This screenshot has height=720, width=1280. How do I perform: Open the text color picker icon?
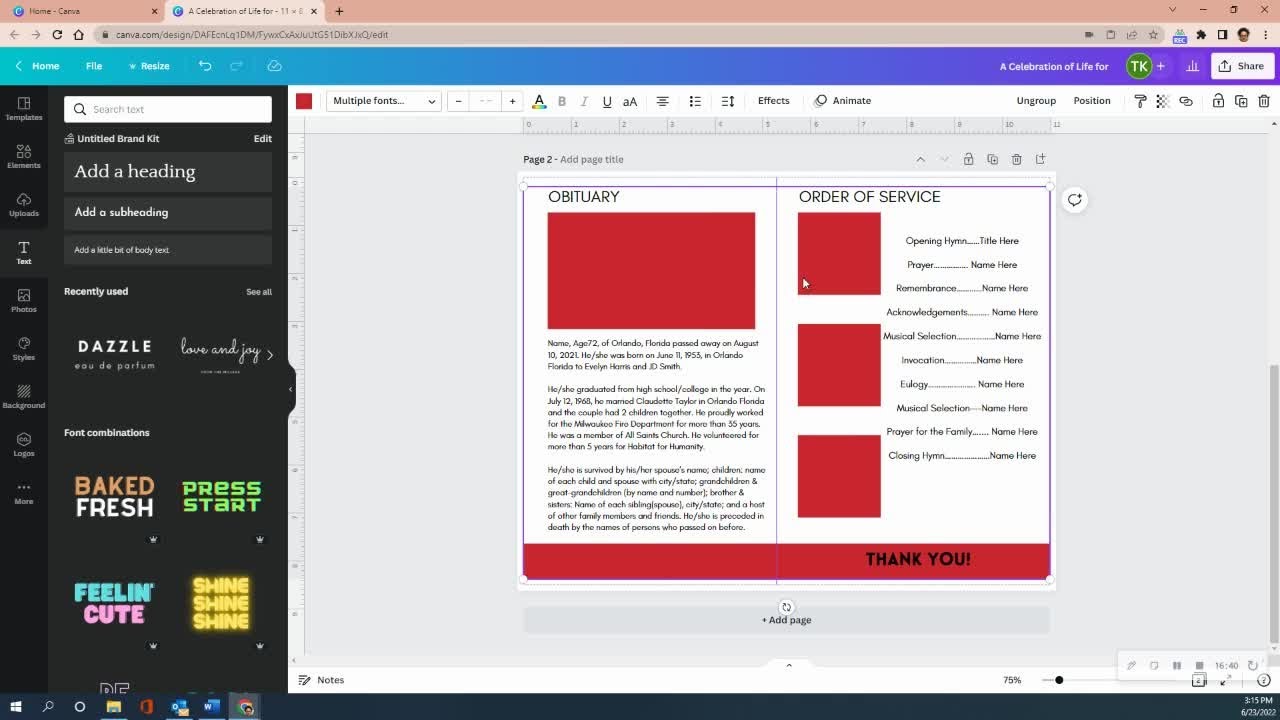pos(539,101)
